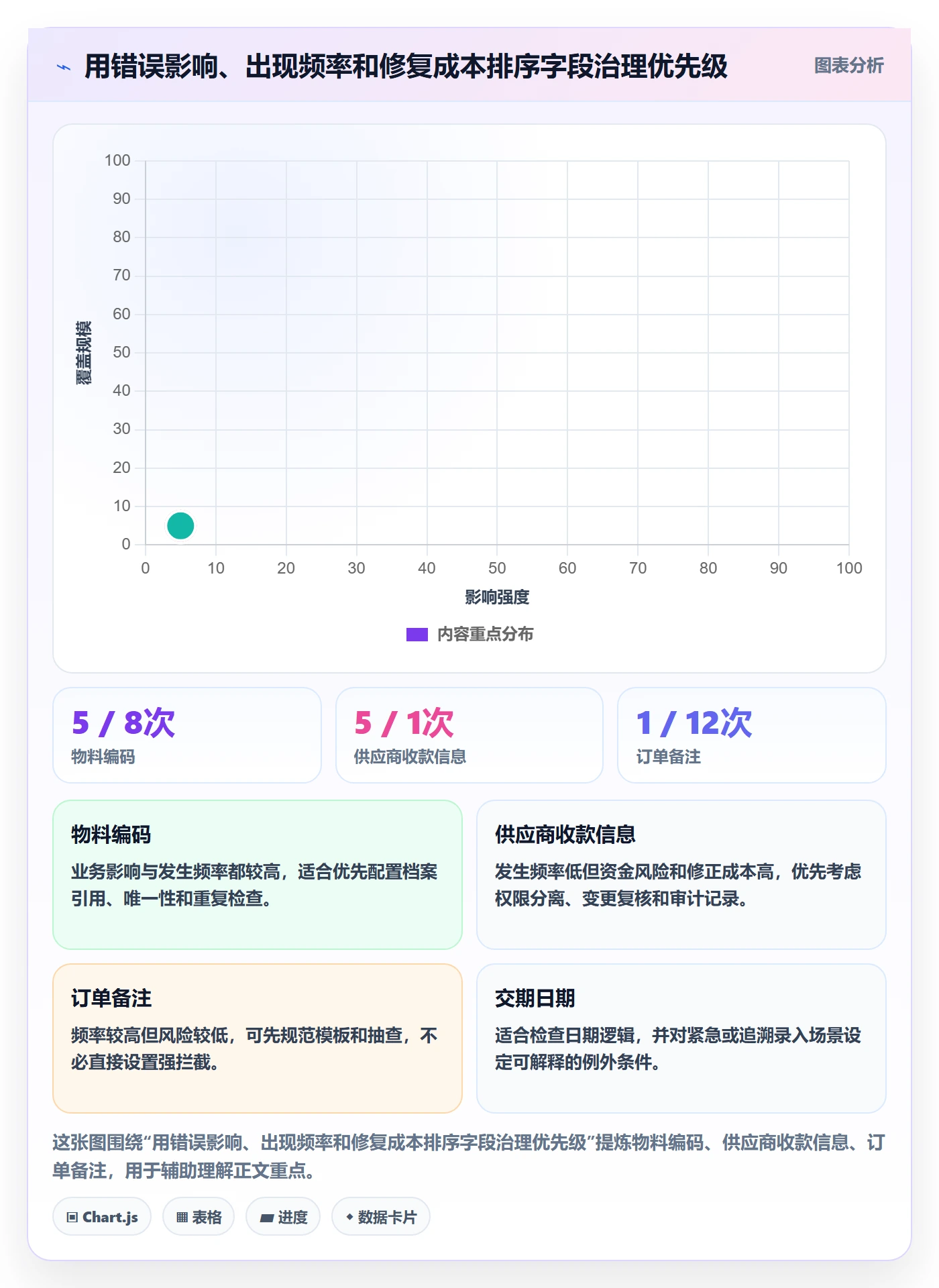Click the 图表分析 label in header
Image resolution: width=939 pixels, height=1288 pixels.
[x=848, y=66]
